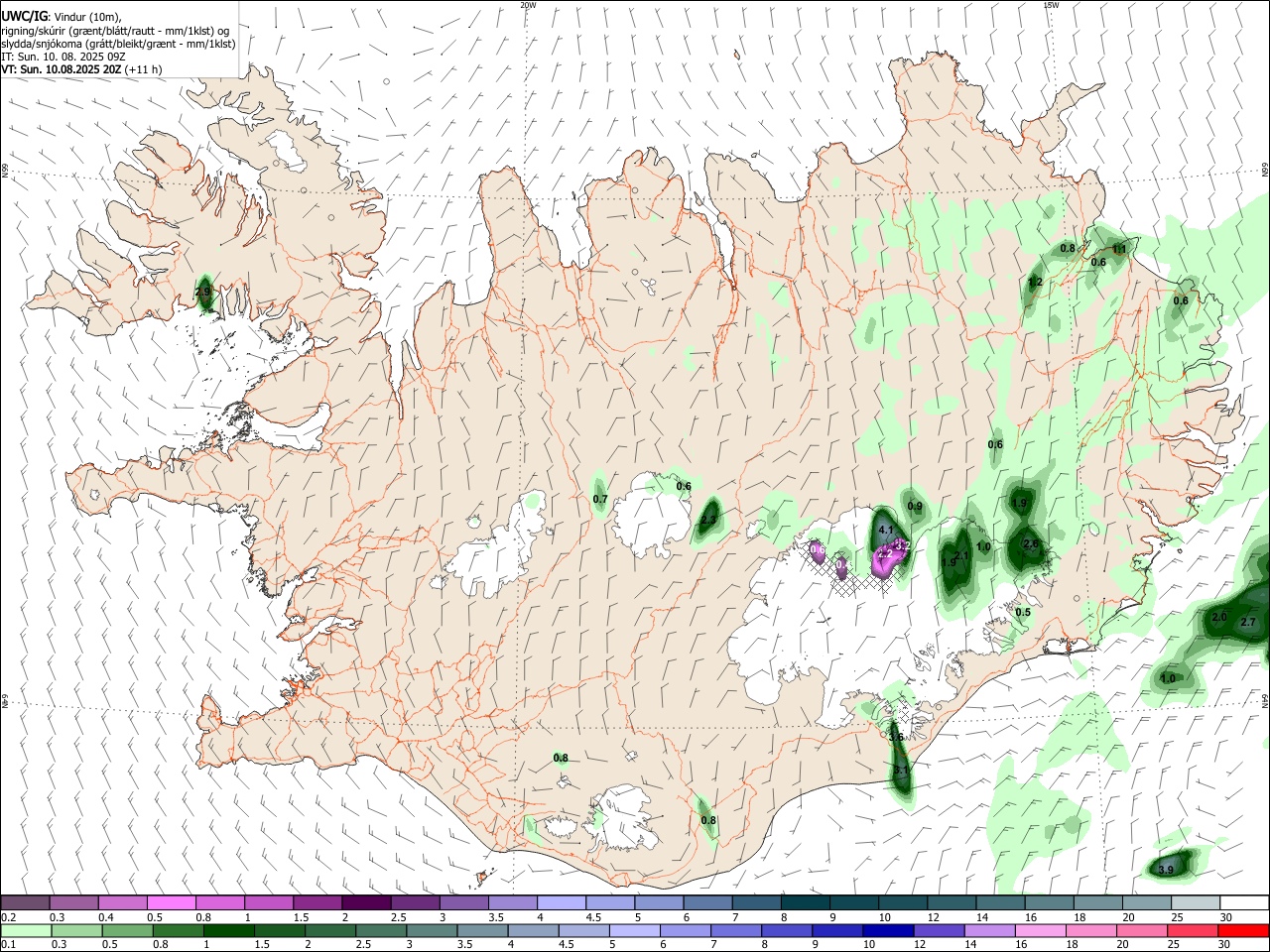The width and height of the screenshot is (1270, 952).
Task: Click the bright magenta upper legend swatch at 0.5
Action: tap(171, 902)
